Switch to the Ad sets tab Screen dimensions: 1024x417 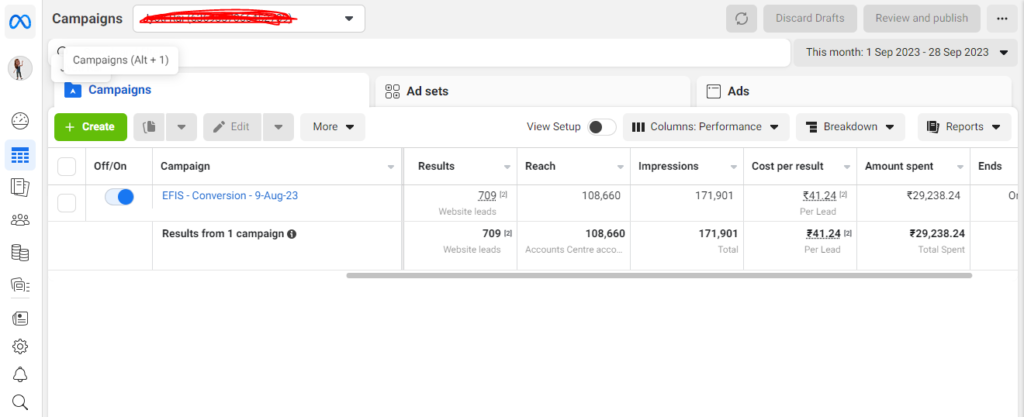coord(427,91)
